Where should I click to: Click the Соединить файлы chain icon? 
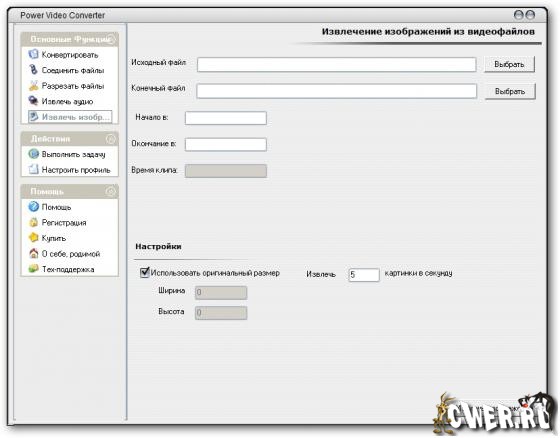[33, 70]
